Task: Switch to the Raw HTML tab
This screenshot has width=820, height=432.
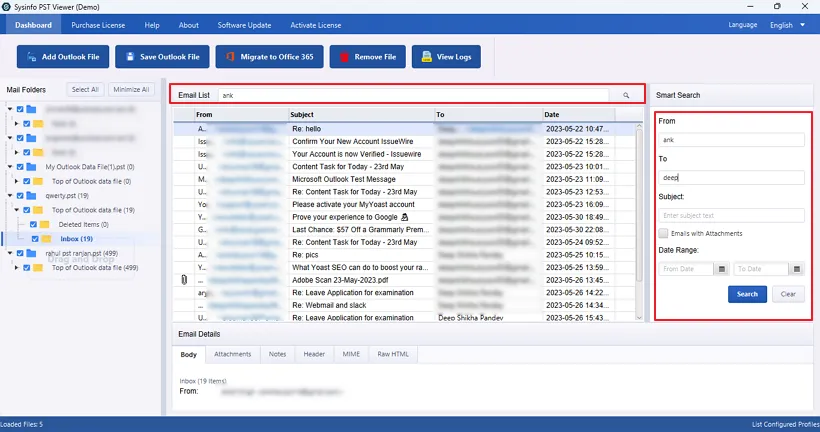Action: (393, 354)
